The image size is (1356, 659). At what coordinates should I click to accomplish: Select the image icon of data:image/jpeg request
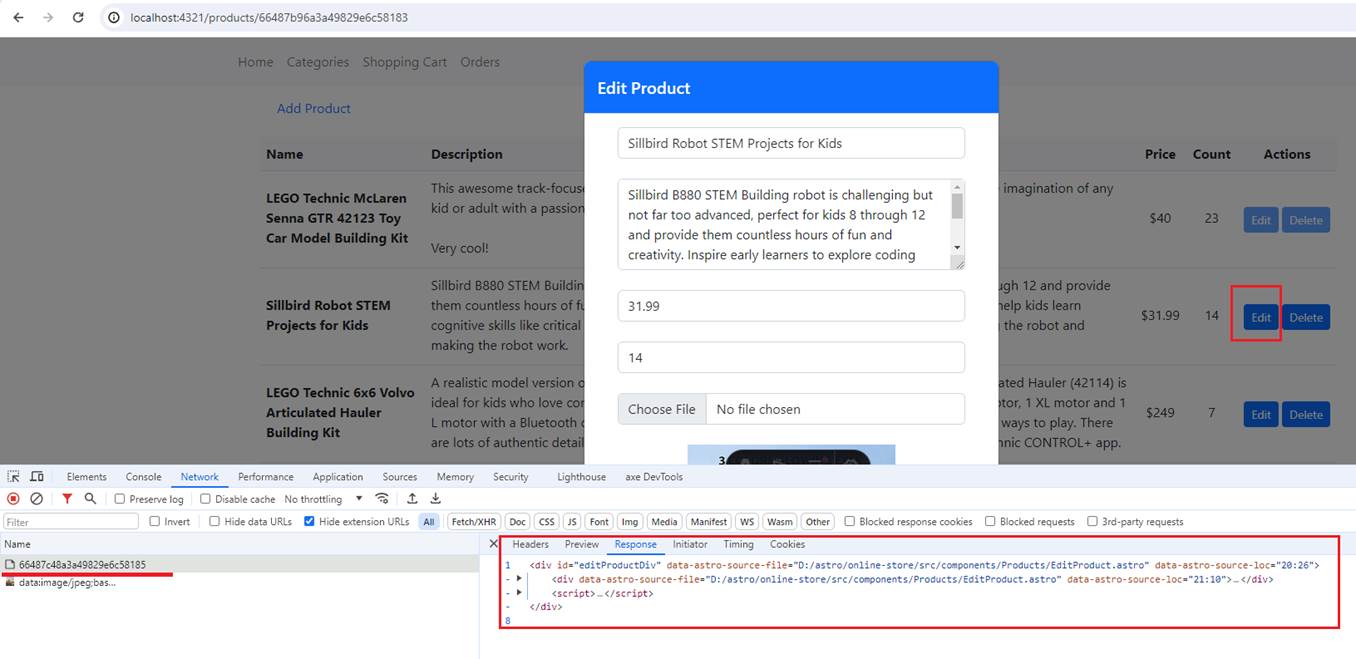10,582
